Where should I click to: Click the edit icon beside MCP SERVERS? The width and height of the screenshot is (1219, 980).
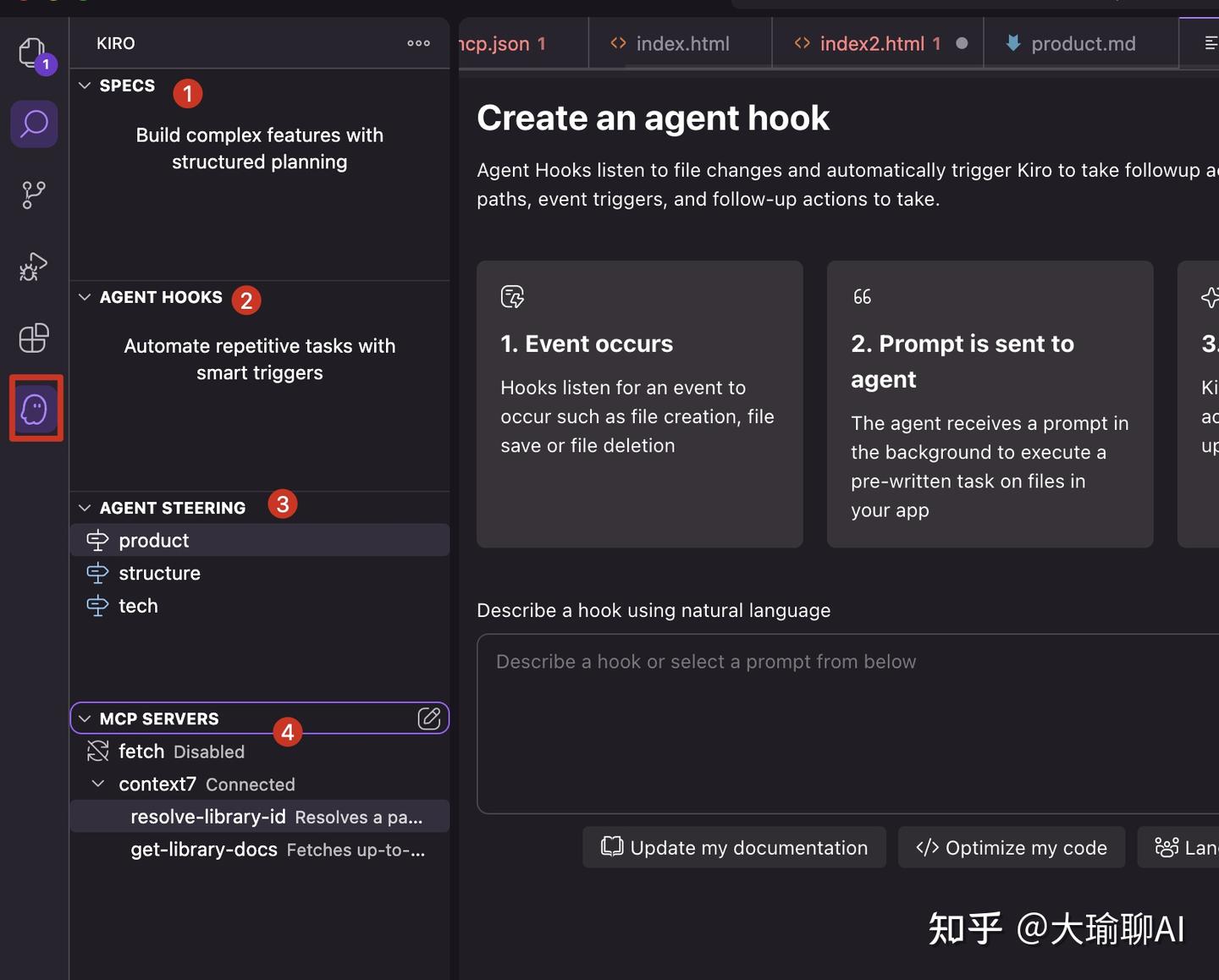tap(429, 718)
